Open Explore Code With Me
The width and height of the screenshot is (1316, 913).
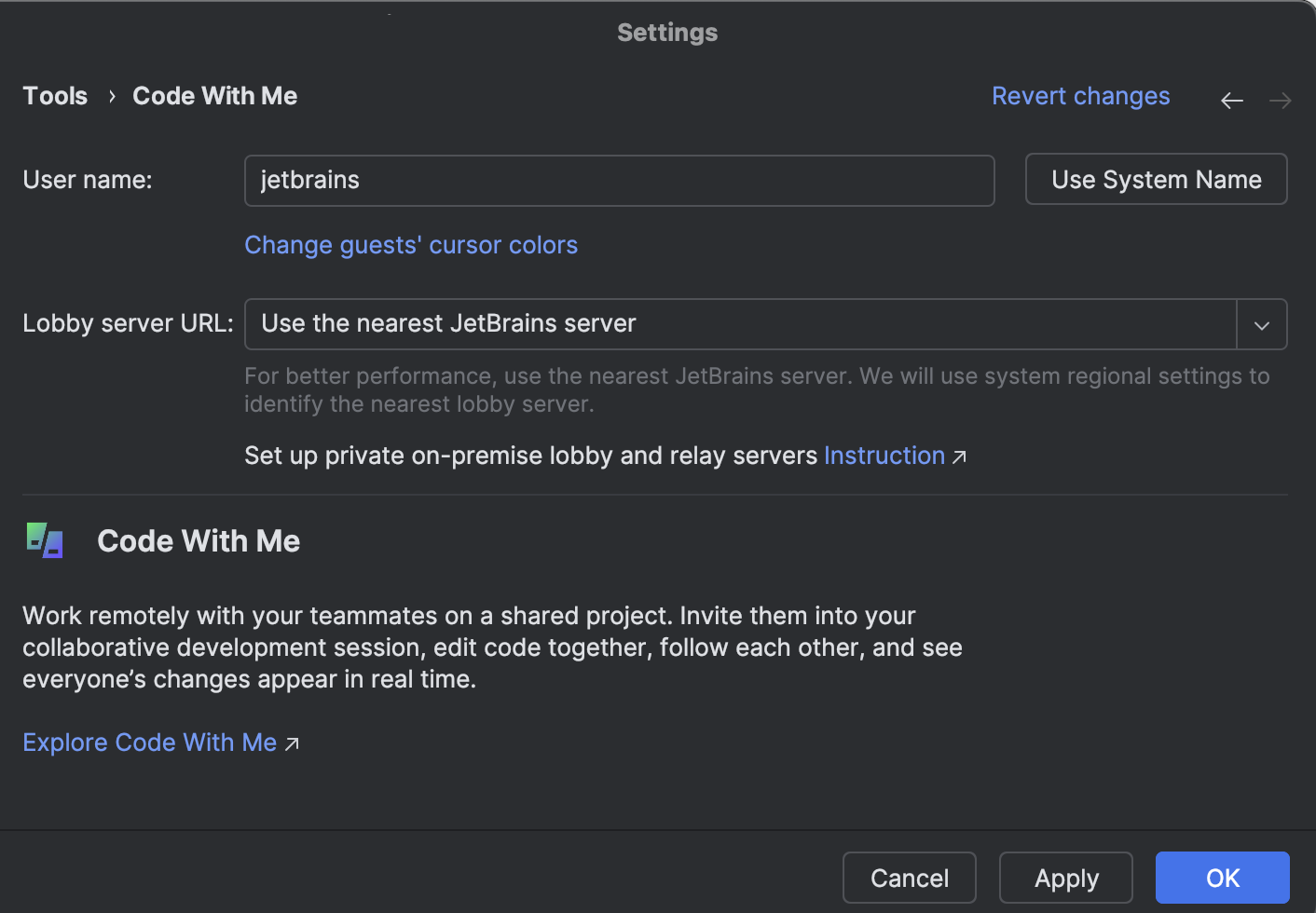click(x=149, y=743)
